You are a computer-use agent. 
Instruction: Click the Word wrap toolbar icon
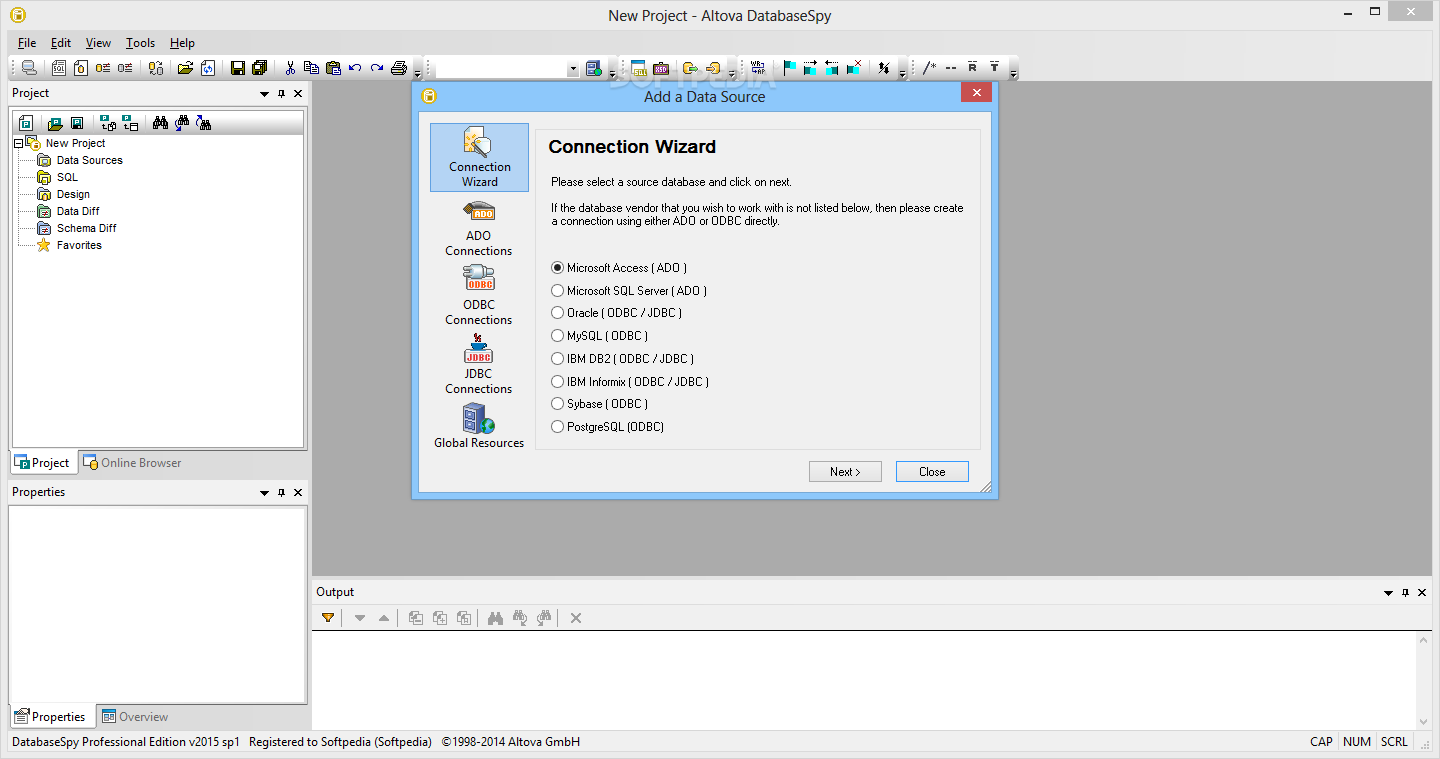point(758,68)
